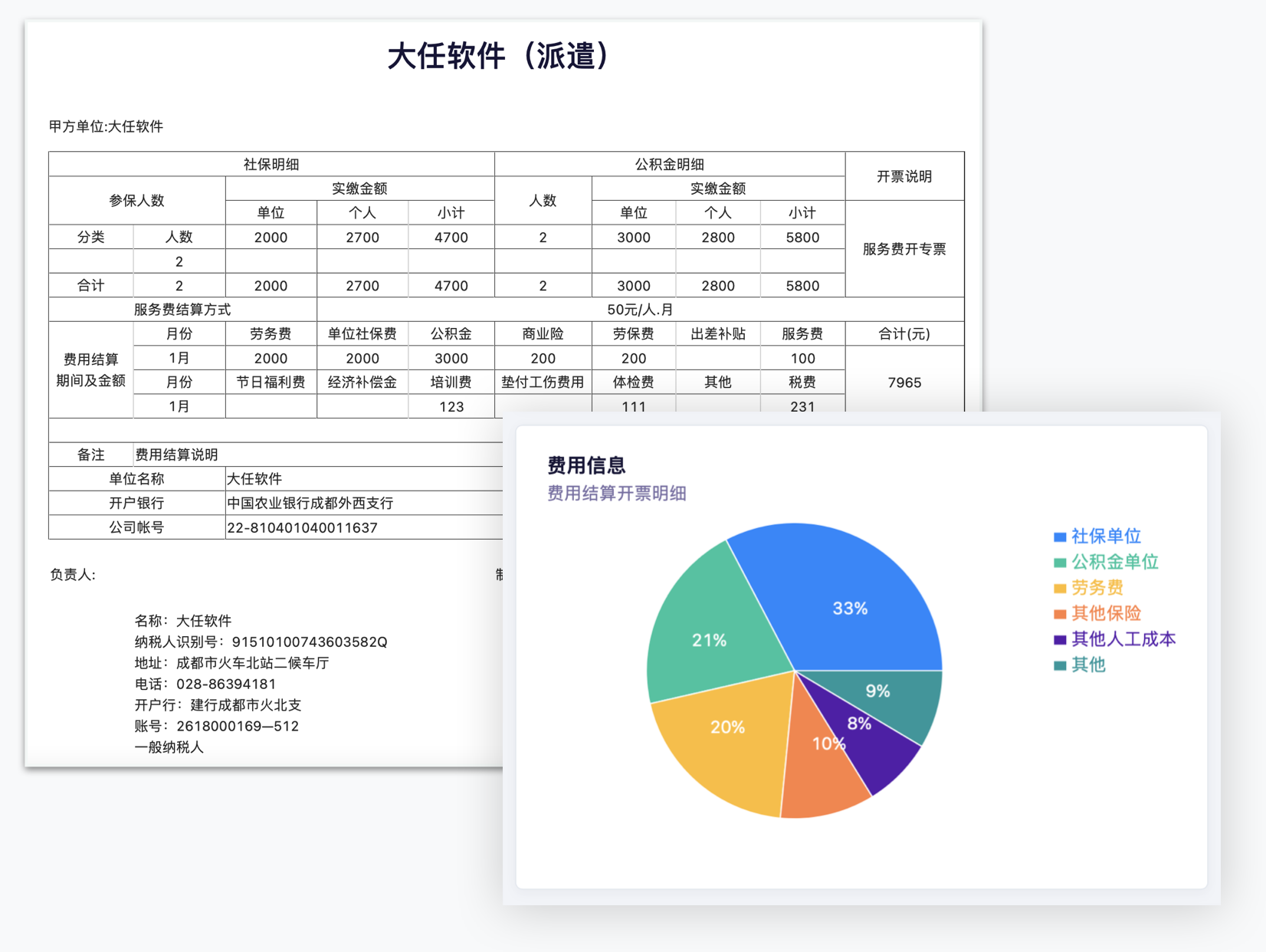The image size is (1266, 952).
Task: Click the 服务费开专票 cell
Action: [x=904, y=249]
